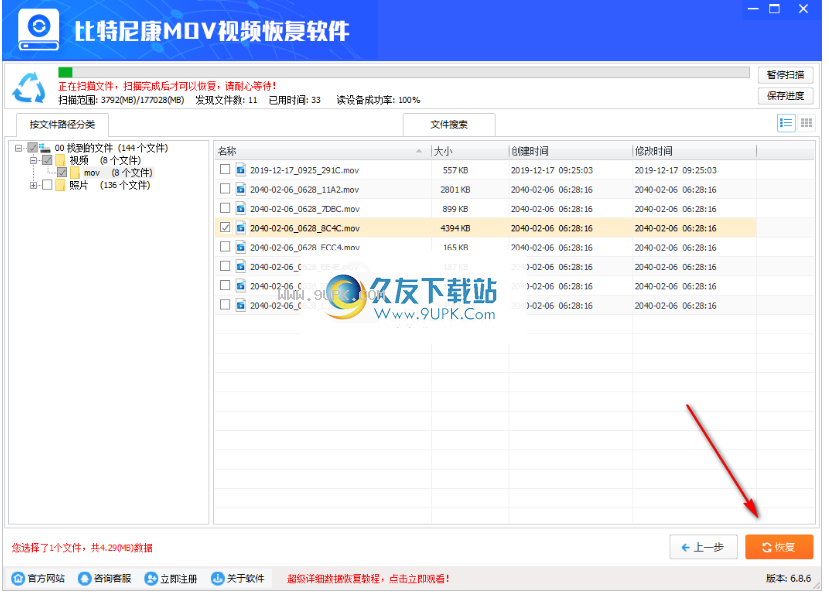Click the drive icon beside 找到的文件

[x=45, y=148]
